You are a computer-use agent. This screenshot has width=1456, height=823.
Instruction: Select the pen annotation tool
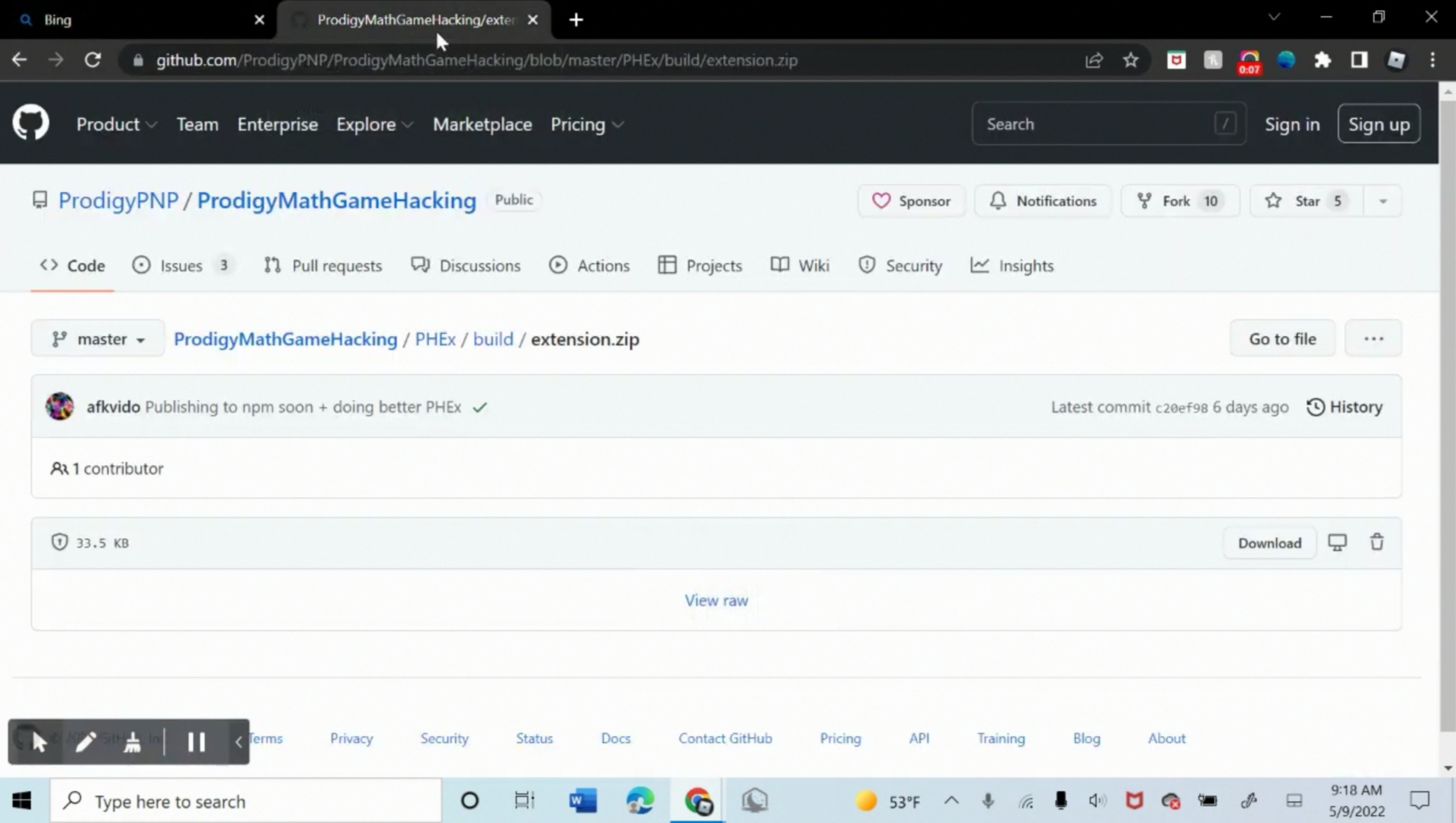(x=85, y=741)
